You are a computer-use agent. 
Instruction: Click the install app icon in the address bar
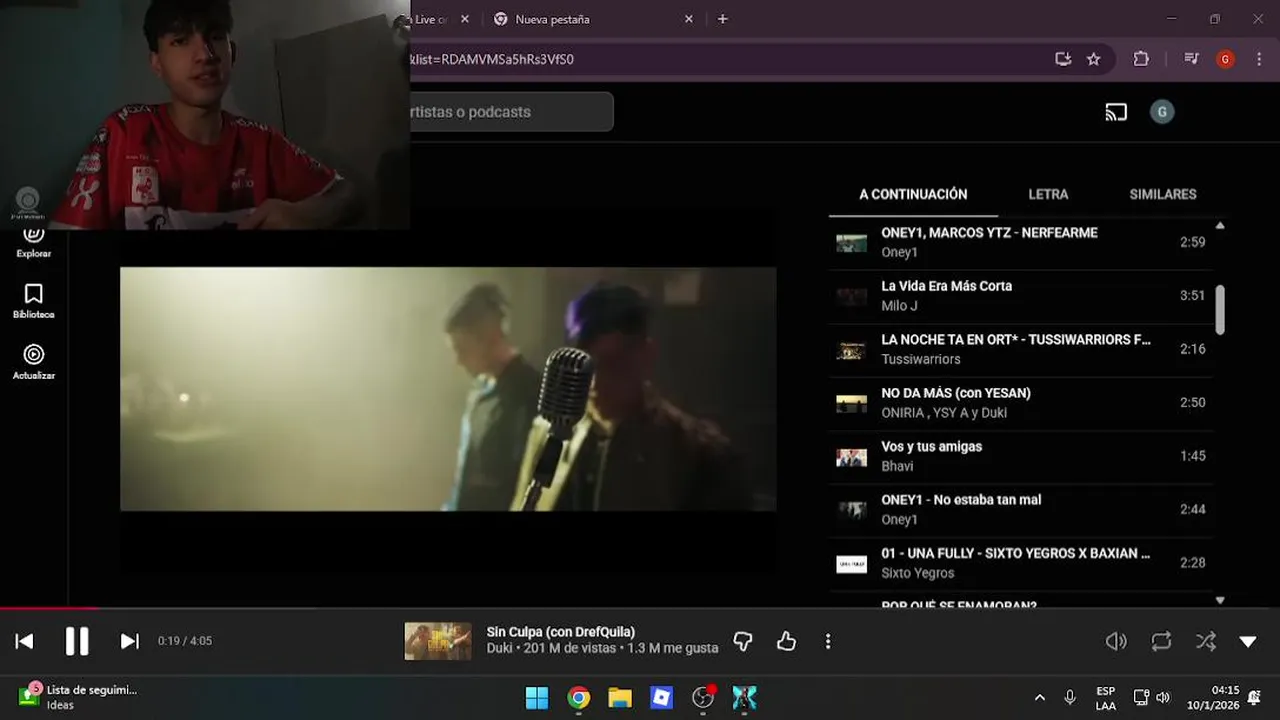(x=1063, y=59)
